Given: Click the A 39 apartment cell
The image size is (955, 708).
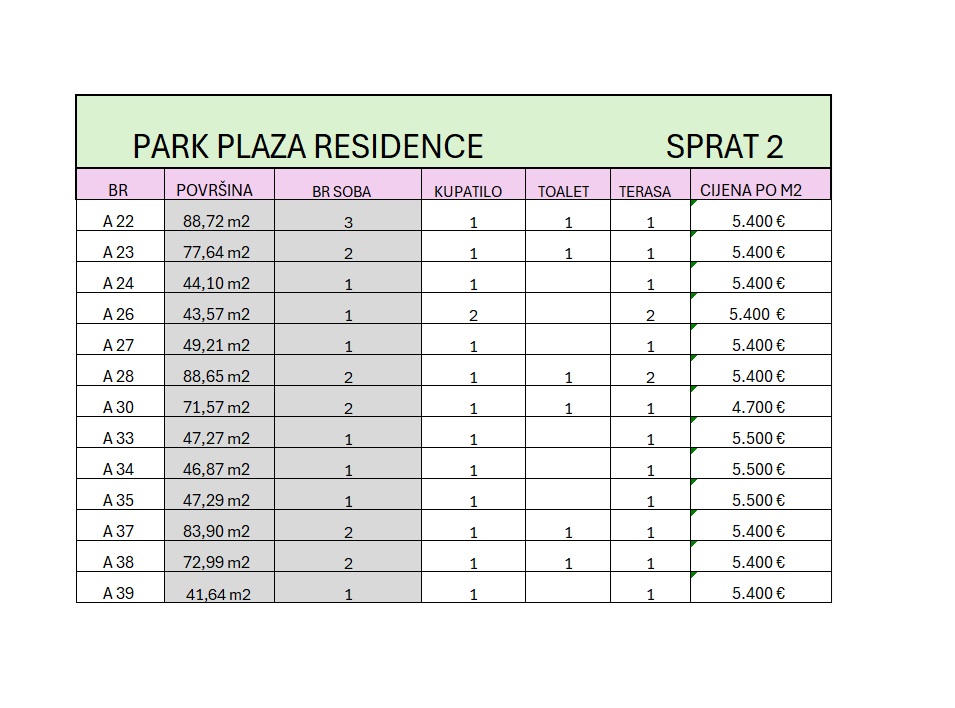Looking at the screenshot, I should (118, 592).
